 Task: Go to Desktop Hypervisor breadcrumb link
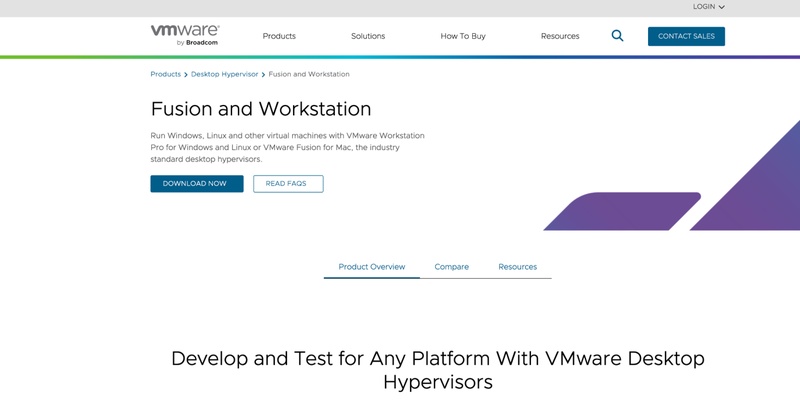(224, 74)
